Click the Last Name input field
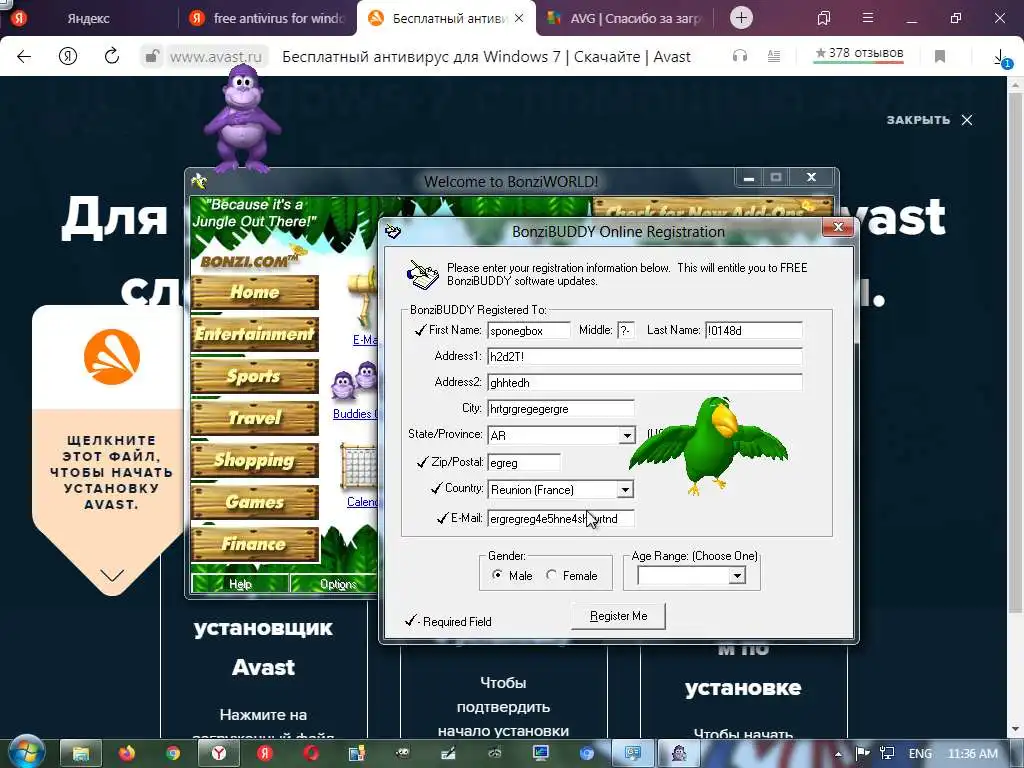This screenshot has height=768, width=1024. tap(754, 330)
